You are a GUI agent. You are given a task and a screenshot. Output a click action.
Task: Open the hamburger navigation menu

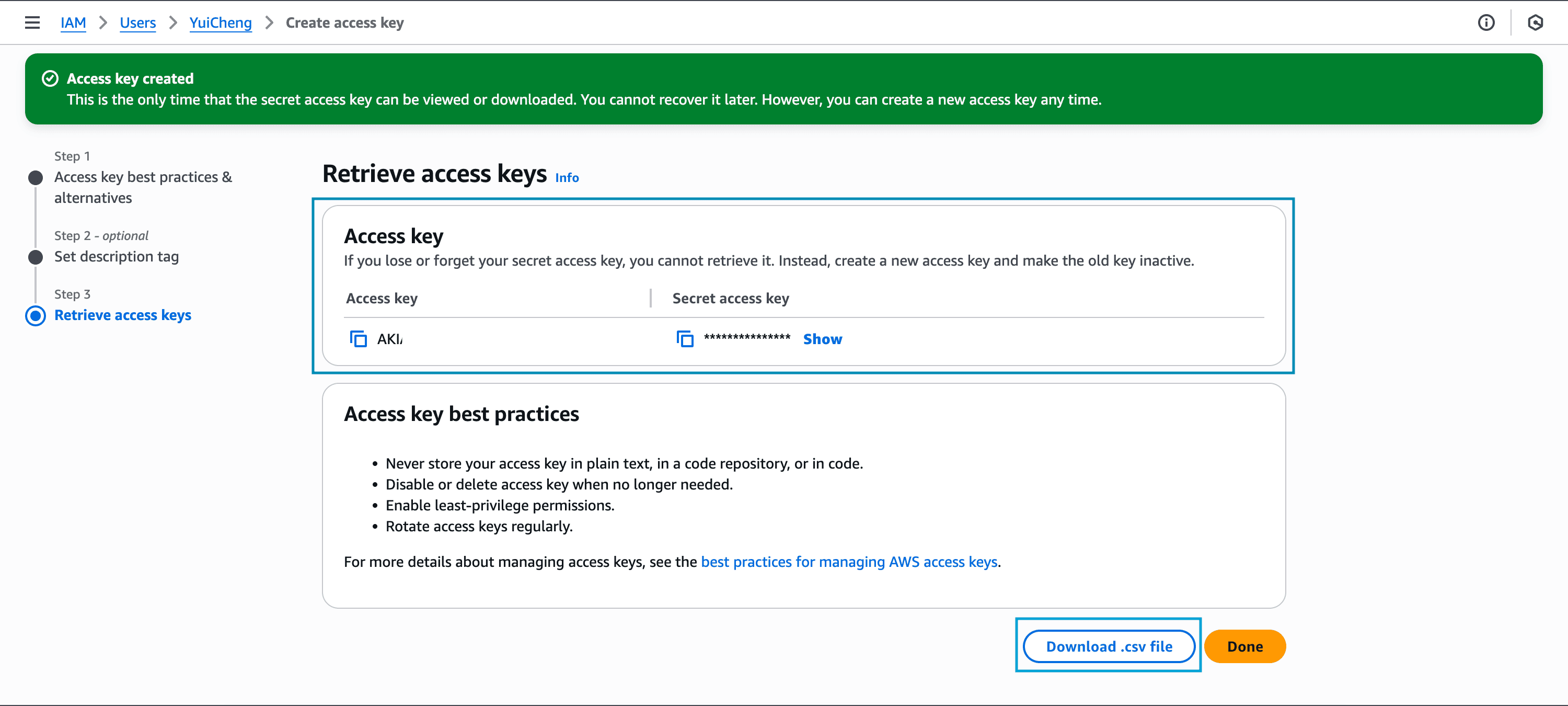pos(32,22)
